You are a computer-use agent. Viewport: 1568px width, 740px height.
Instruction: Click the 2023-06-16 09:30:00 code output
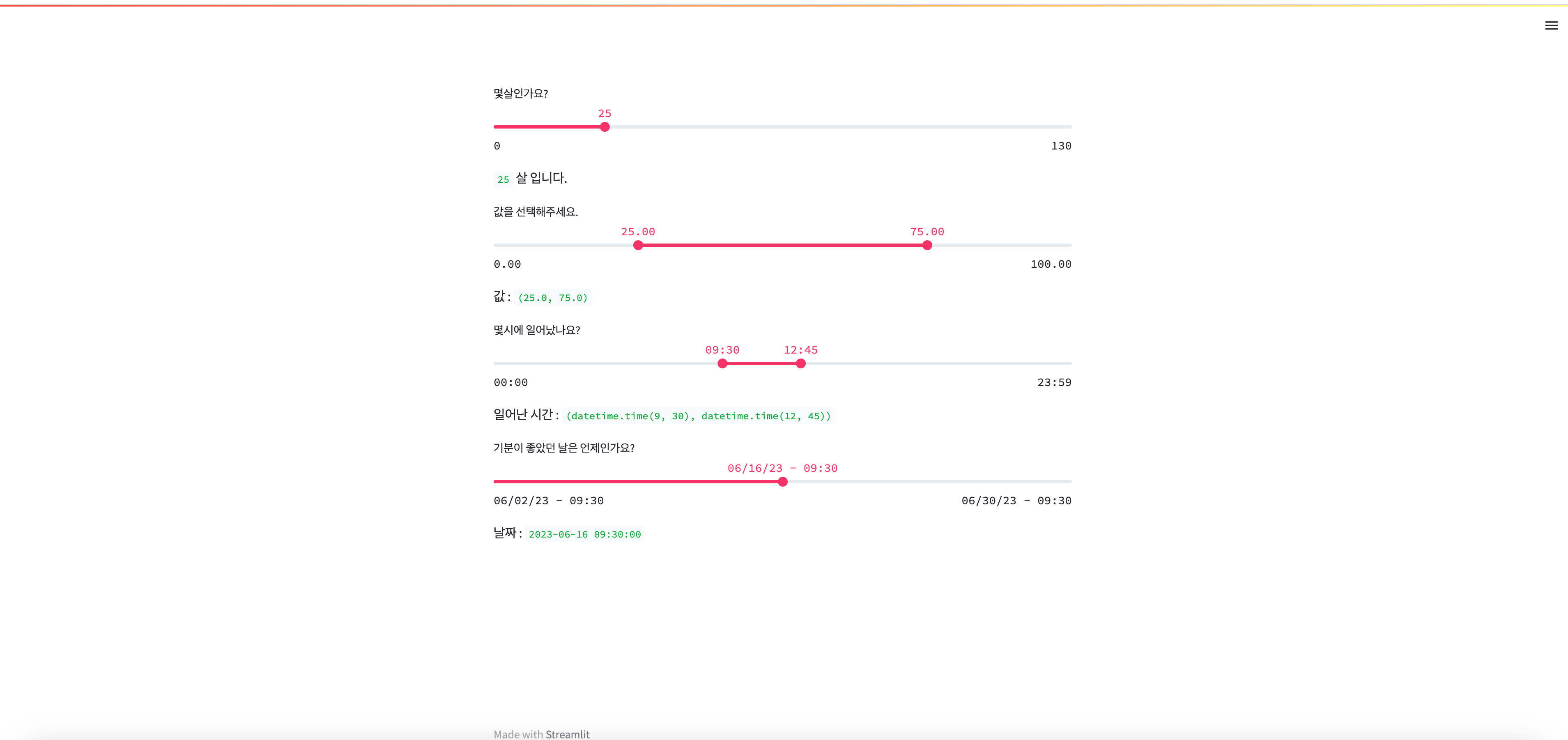[x=584, y=534]
